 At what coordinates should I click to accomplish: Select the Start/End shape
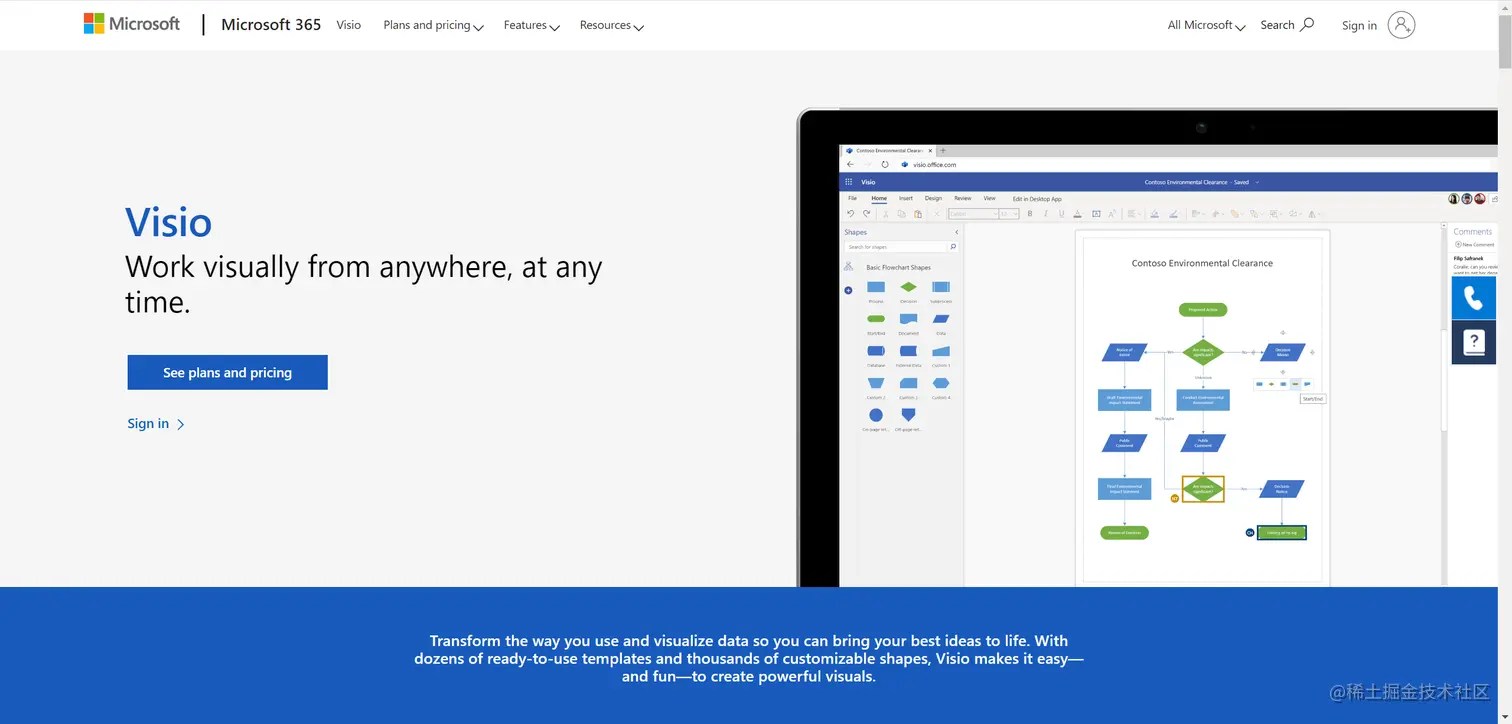(x=876, y=319)
